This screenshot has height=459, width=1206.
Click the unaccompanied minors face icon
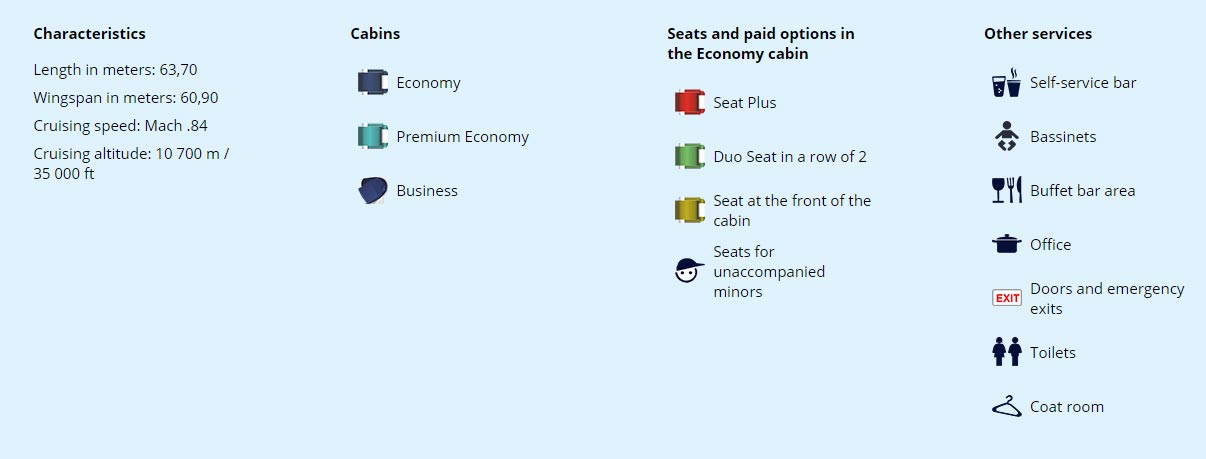click(690, 270)
